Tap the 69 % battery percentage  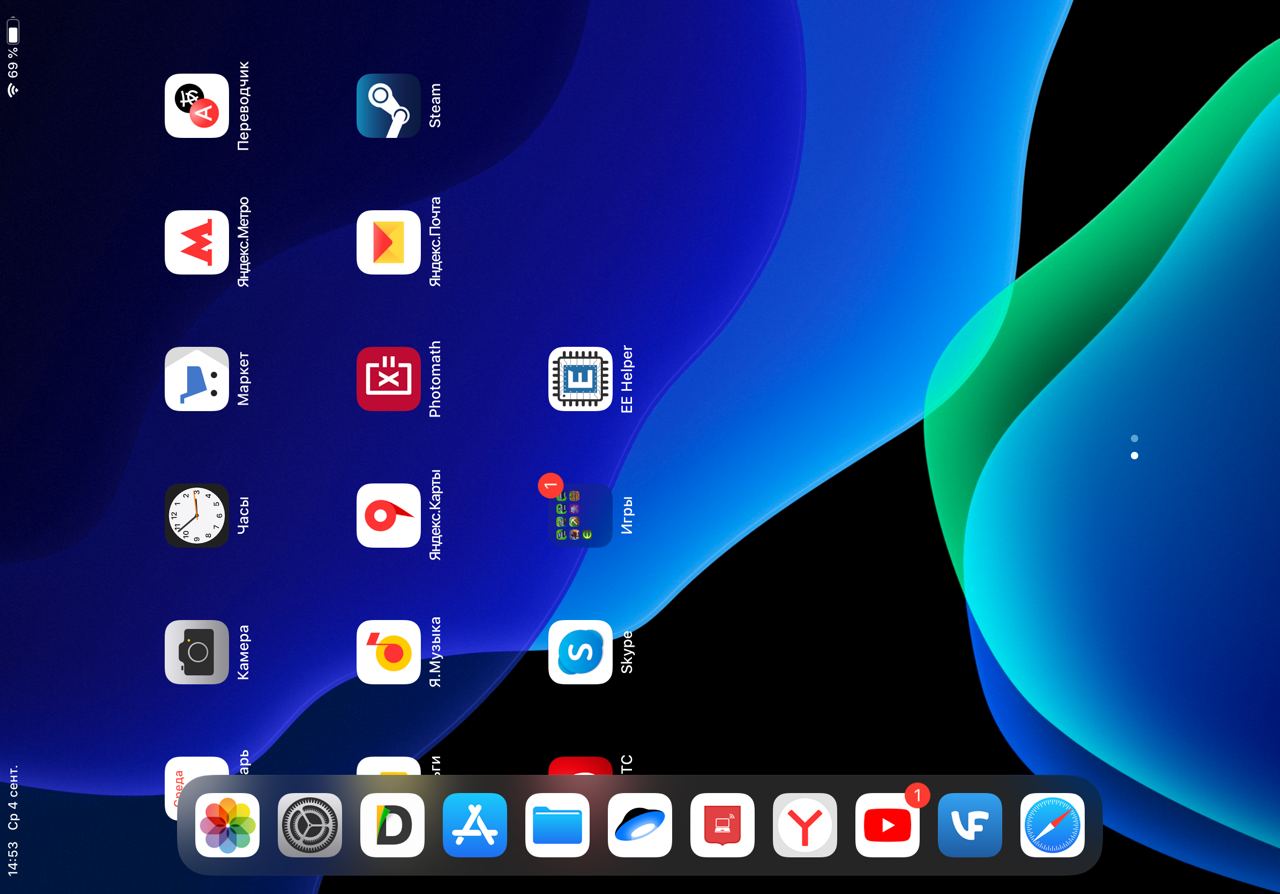pyautogui.click(x=13, y=62)
